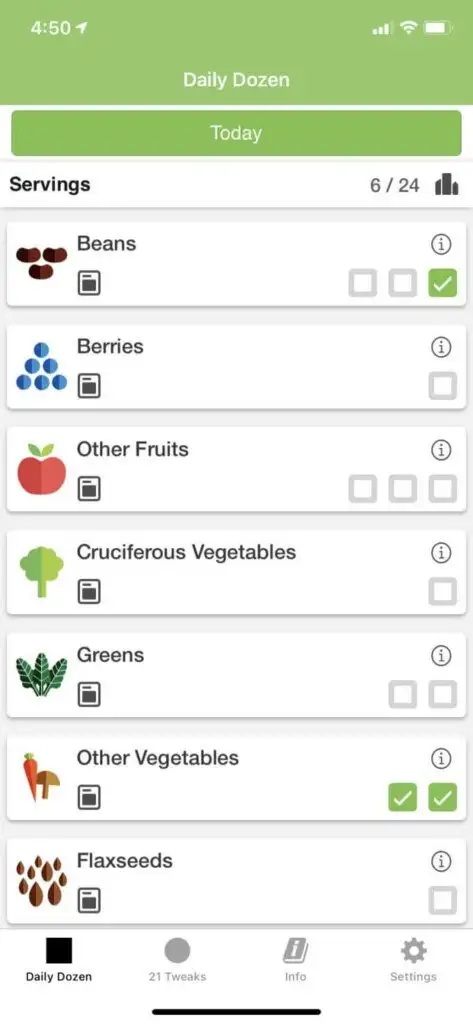Open the Berries calendar history icon

click(x=89, y=386)
